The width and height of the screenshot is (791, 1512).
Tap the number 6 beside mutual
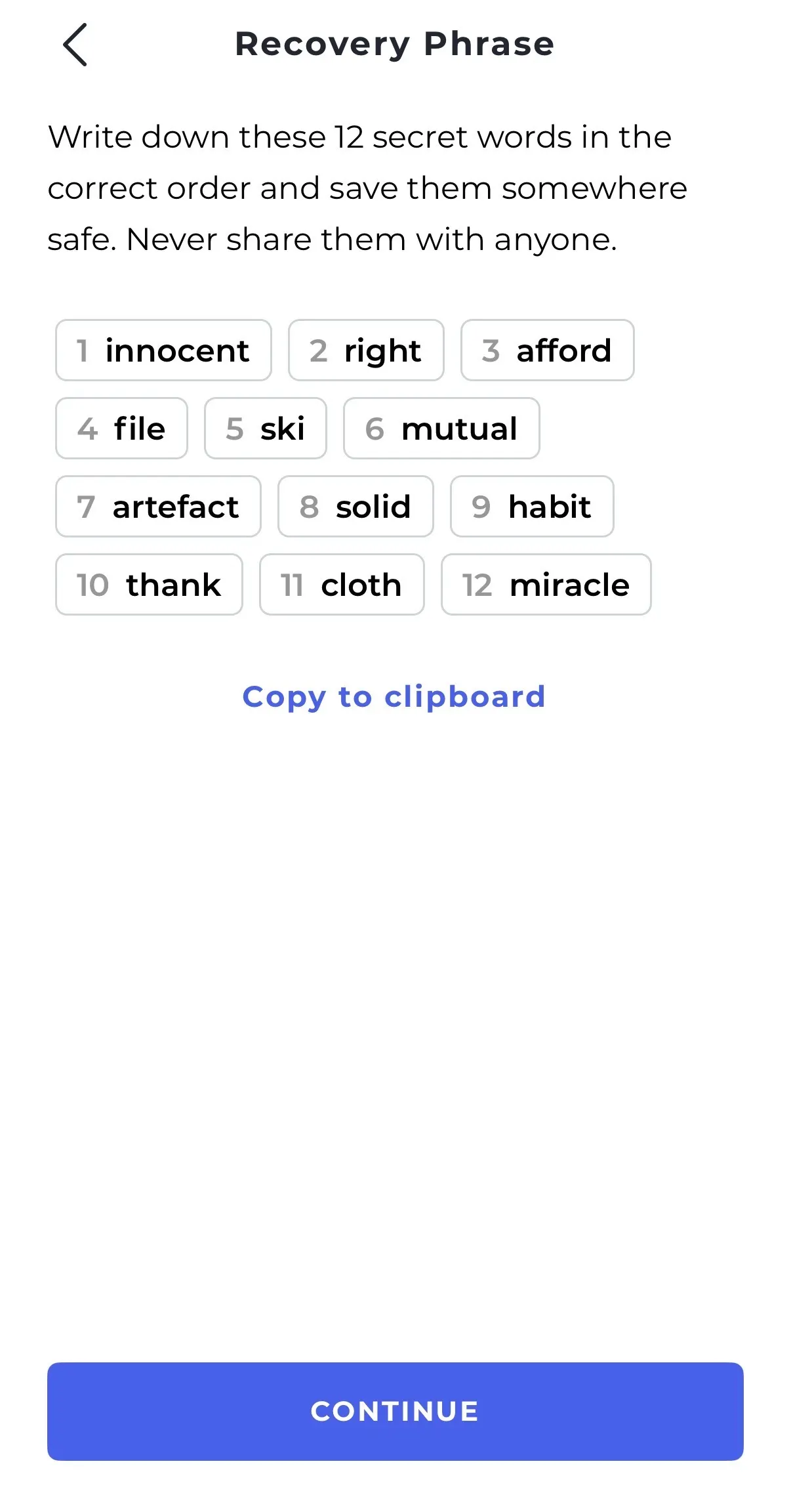coord(375,429)
